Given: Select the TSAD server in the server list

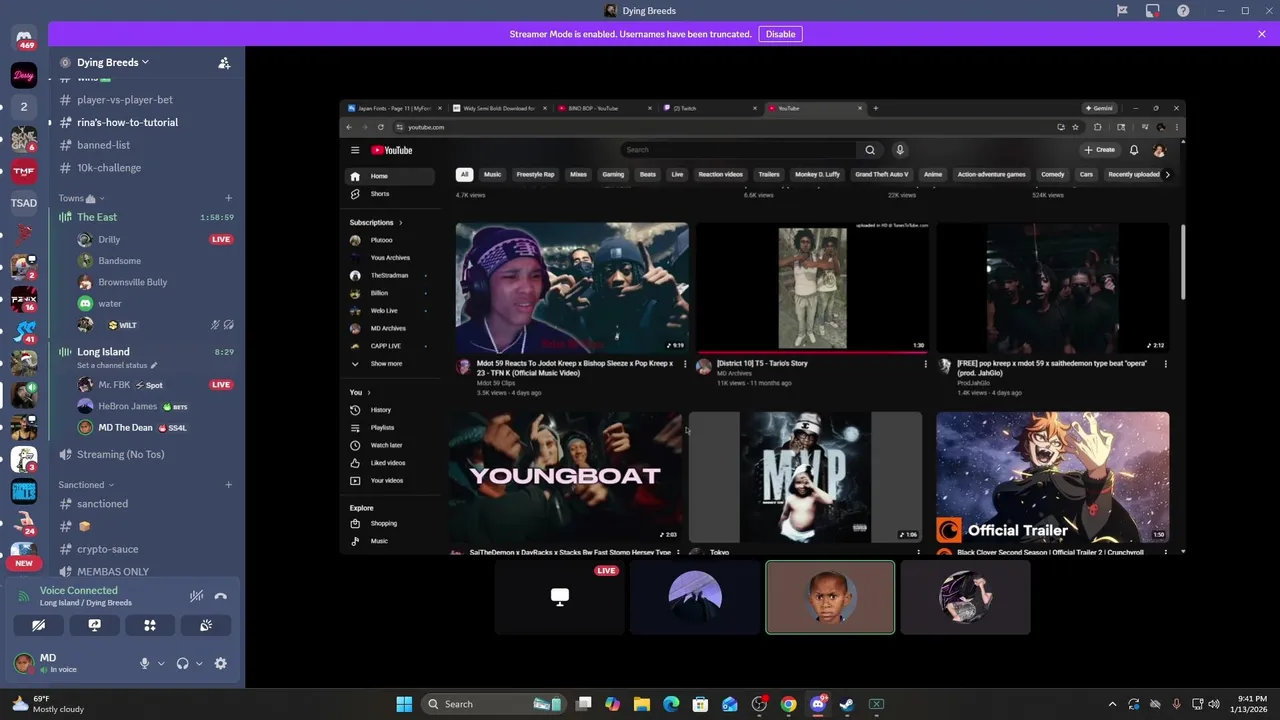Looking at the screenshot, I should (x=24, y=203).
